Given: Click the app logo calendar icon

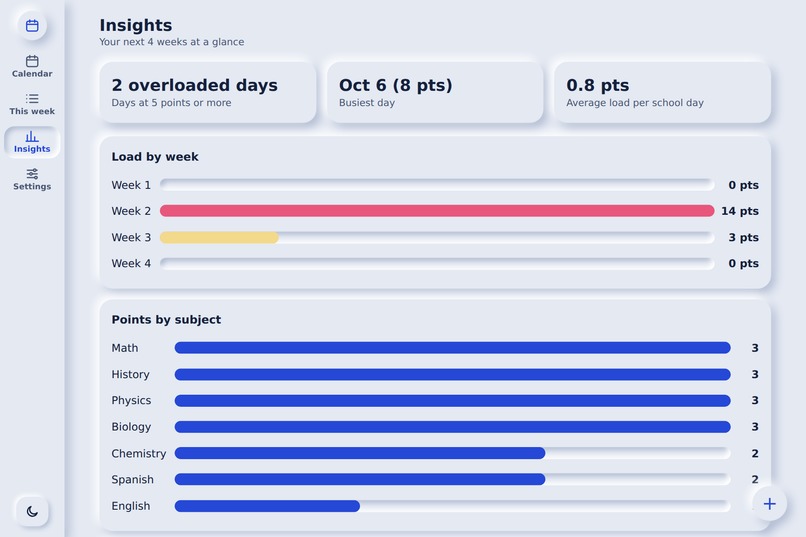Looking at the screenshot, I should pyautogui.click(x=32, y=25).
